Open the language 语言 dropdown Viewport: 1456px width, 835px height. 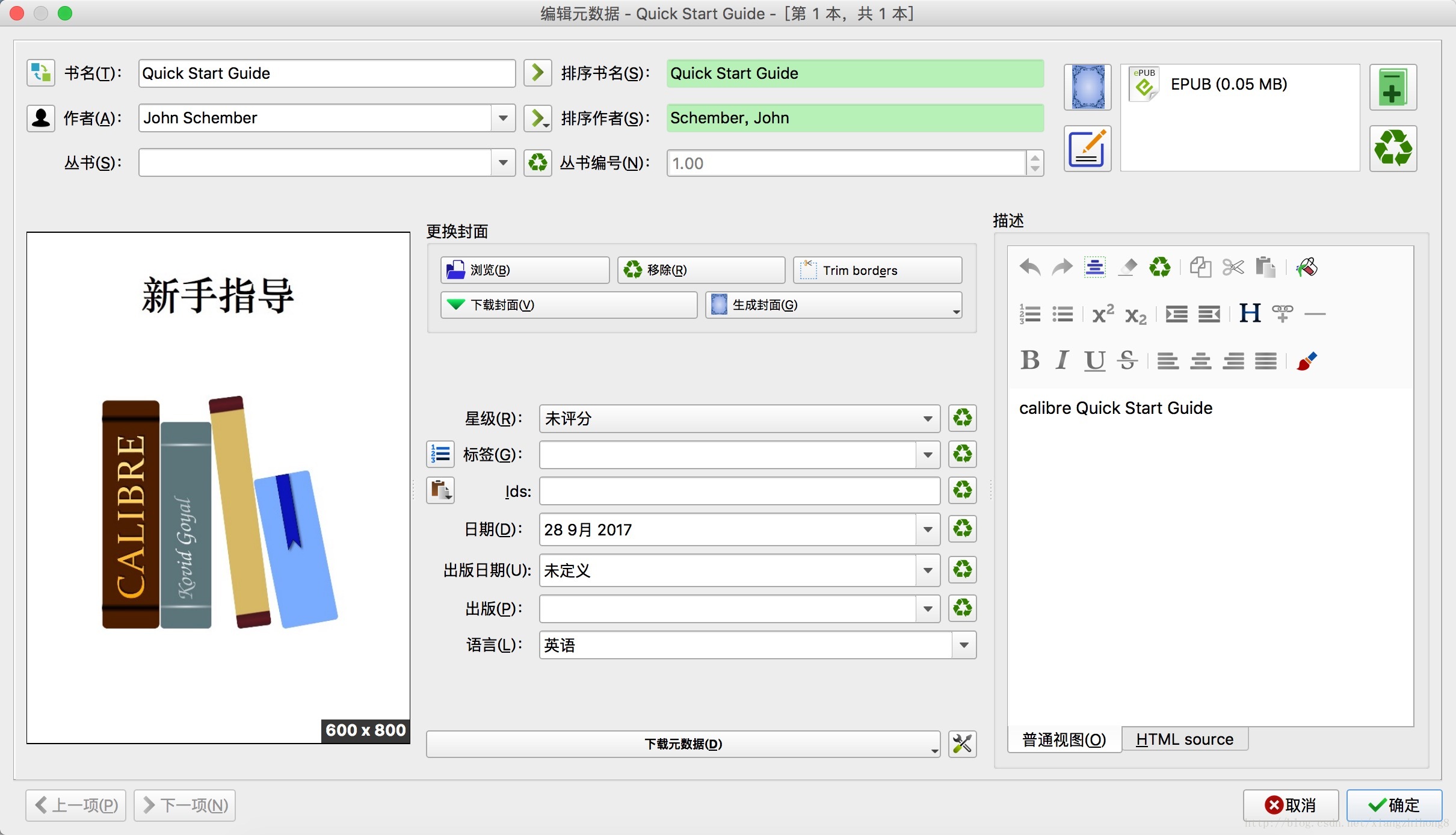click(x=964, y=645)
